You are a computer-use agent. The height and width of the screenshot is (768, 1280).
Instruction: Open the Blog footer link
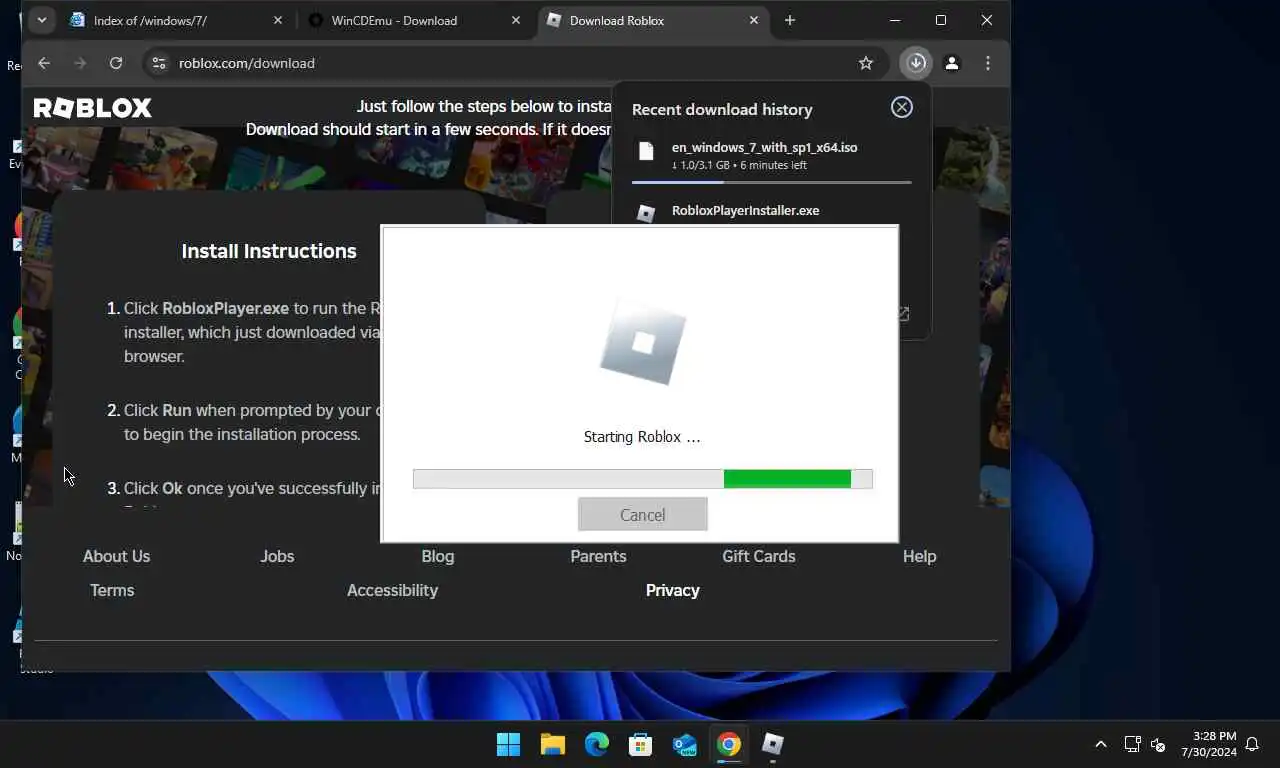click(x=438, y=556)
